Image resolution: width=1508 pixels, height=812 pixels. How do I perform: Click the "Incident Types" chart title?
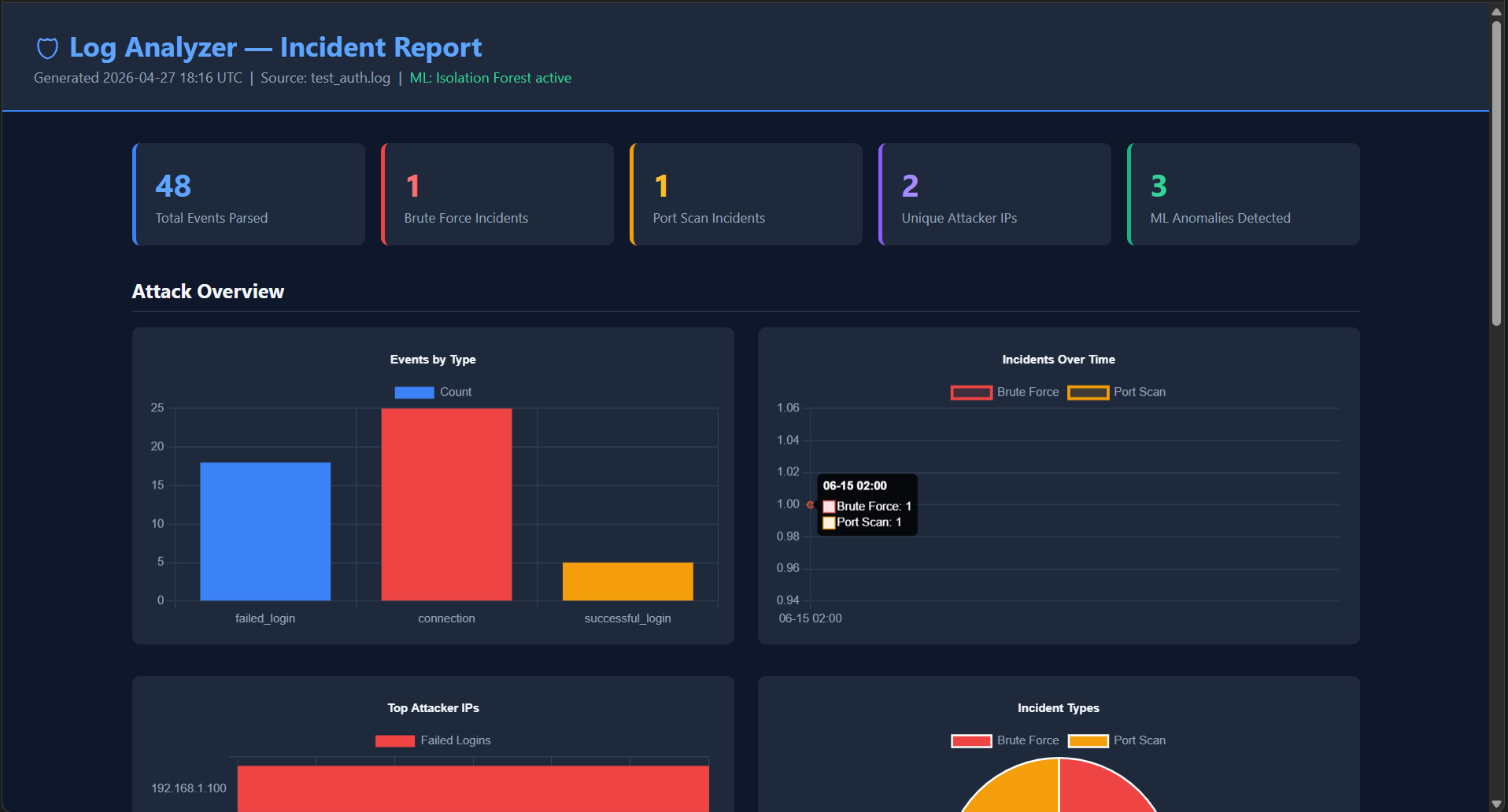pos(1059,708)
